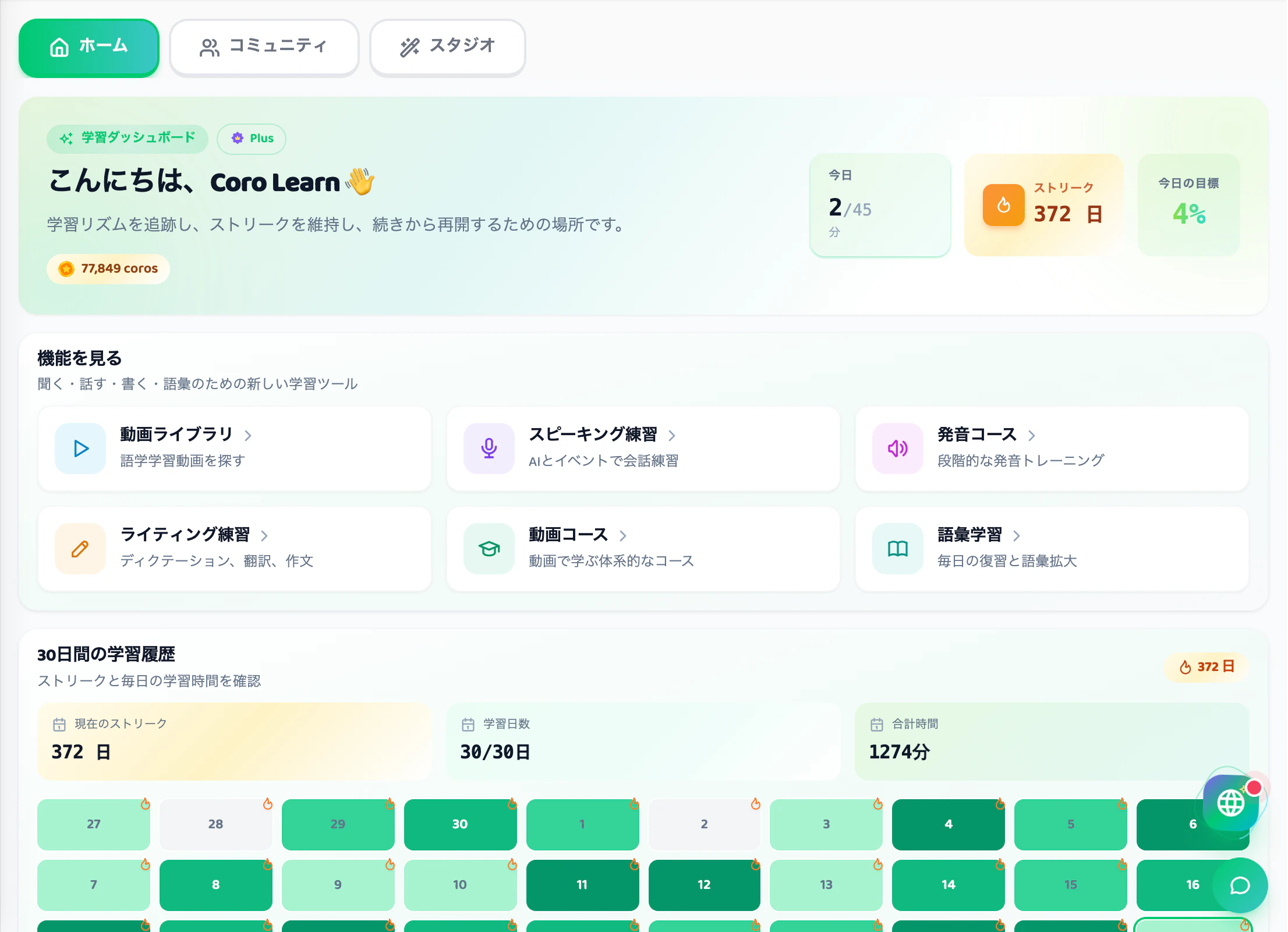Click the sparkle icon in 学習ダッシュボード badge
The height and width of the screenshot is (932, 1288).
[x=66, y=138]
